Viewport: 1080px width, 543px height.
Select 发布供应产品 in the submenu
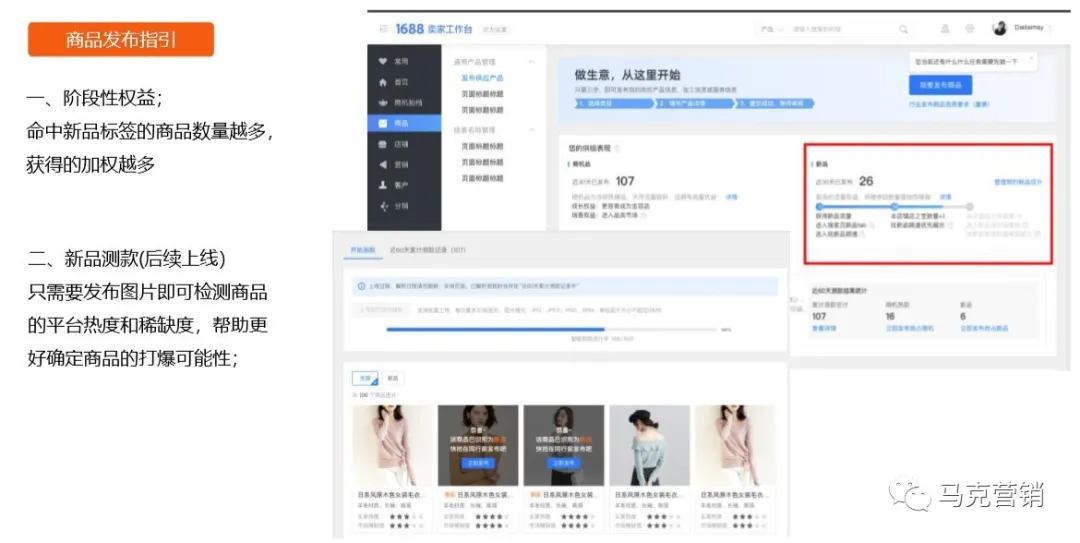pyautogui.click(x=482, y=78)
